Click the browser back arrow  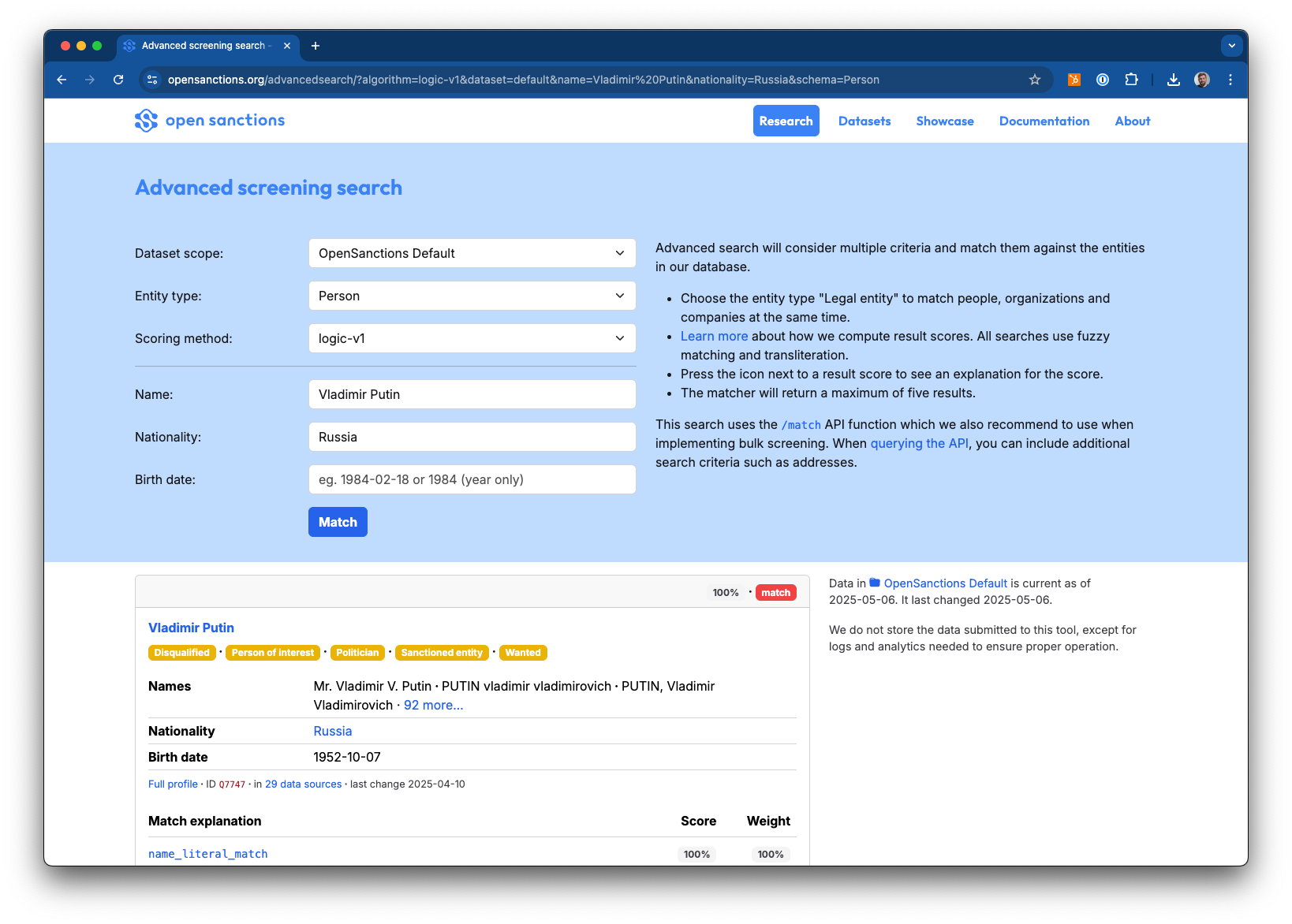[x=62, y=80]
